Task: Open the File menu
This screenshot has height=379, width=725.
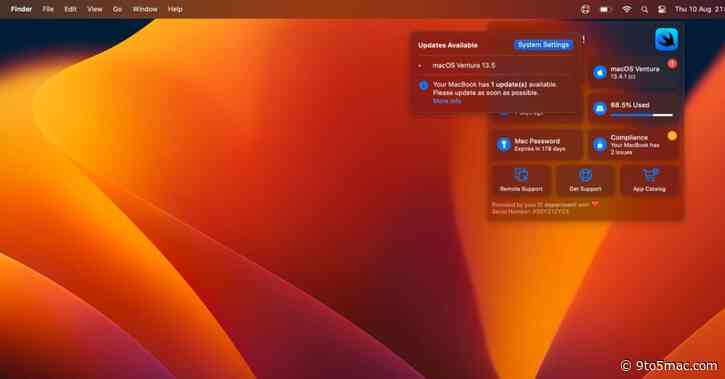Action: 48,9
